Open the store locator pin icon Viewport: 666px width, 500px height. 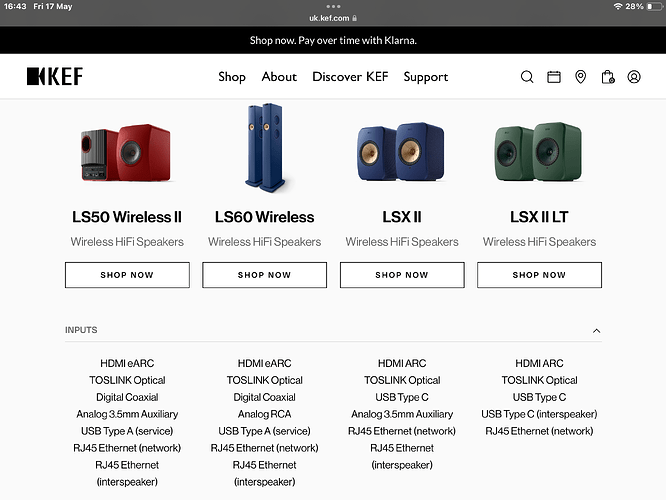click(x=580, y=77)
